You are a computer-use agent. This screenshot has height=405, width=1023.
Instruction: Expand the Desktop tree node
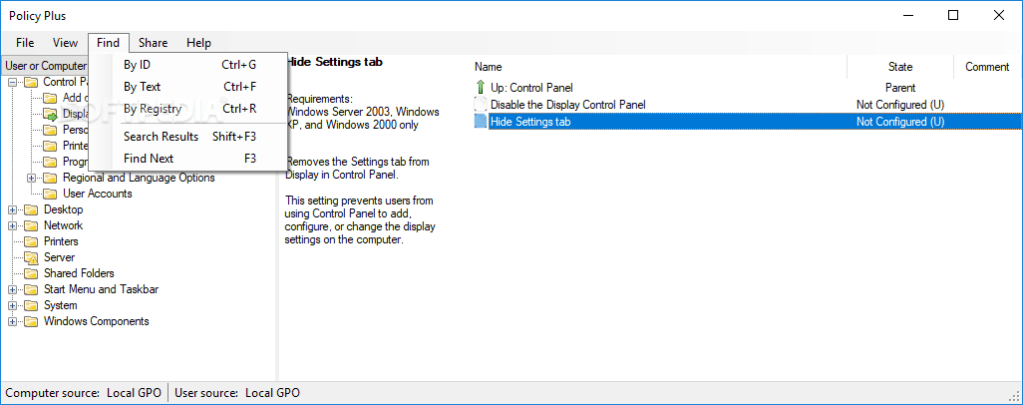tap(13, 210)
